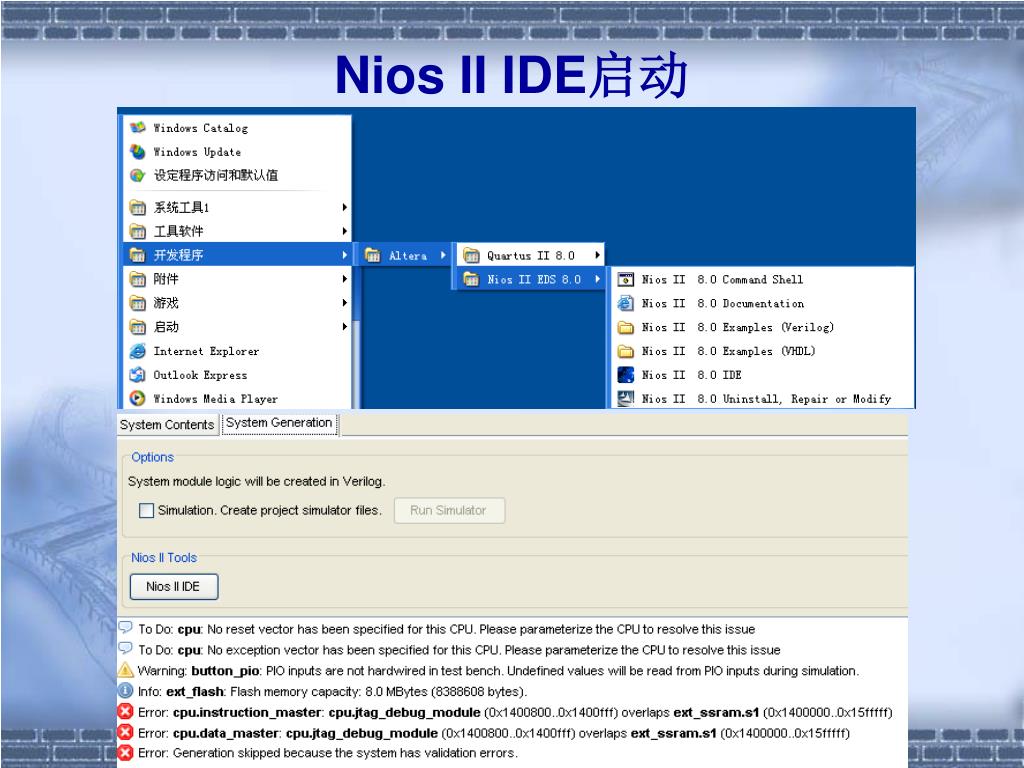This screenshot has height=768, width=1024.
Task: Launch the Nios II 8.0 IDE icon
Action: pyautogui.click(x=626, y=375)
